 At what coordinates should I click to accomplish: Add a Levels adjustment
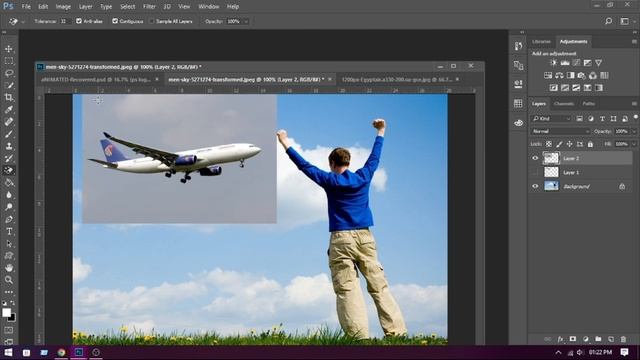click(x=565, y=63)
